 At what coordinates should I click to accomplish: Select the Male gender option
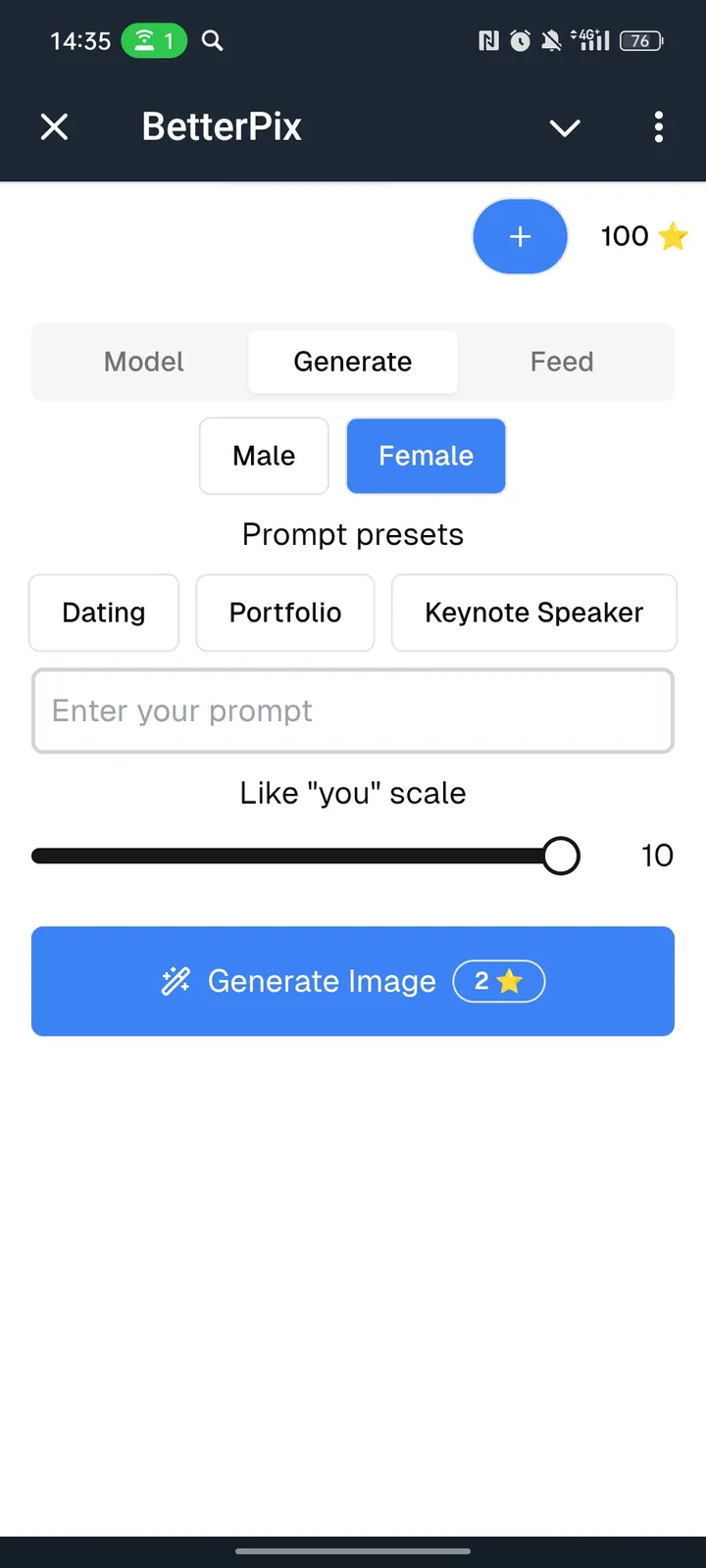[264, 456]
